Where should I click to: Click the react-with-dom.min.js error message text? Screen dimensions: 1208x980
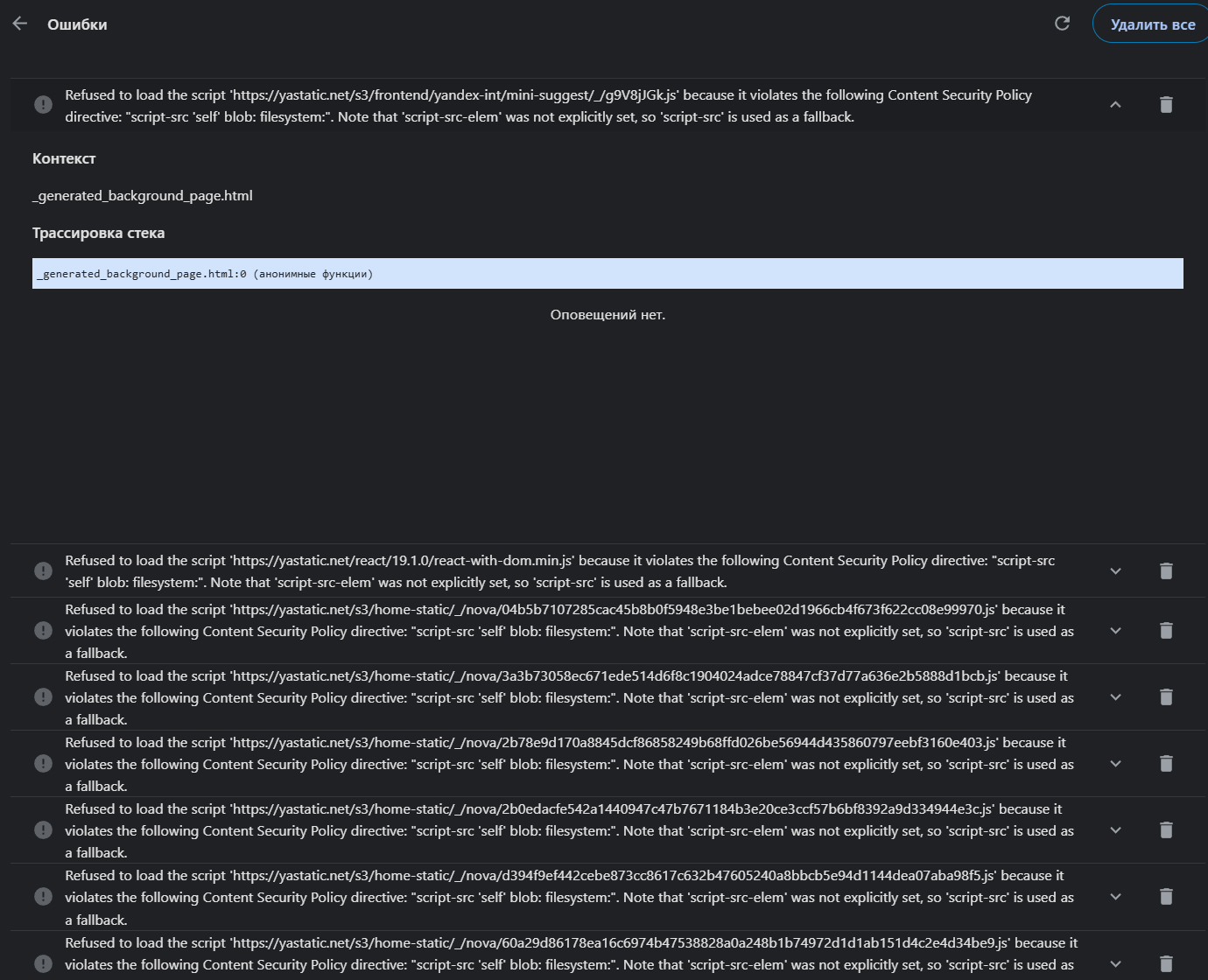click(x=560, y=571)
